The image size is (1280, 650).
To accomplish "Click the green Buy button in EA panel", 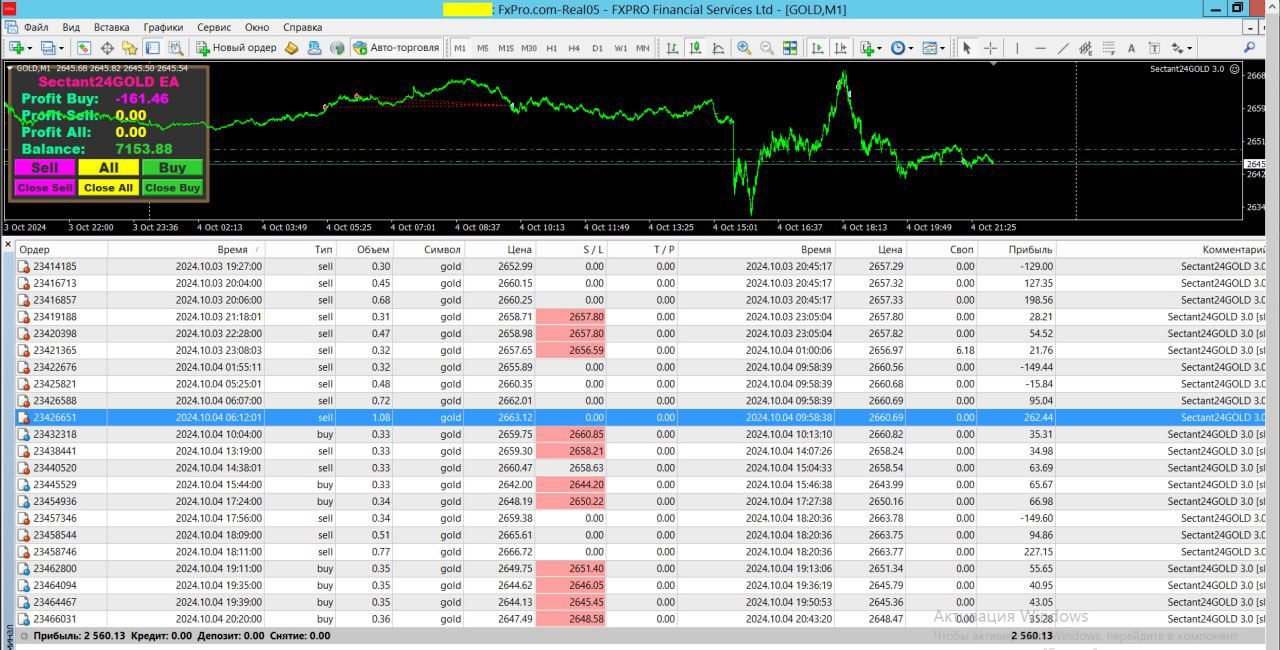I will pos(172,168).
